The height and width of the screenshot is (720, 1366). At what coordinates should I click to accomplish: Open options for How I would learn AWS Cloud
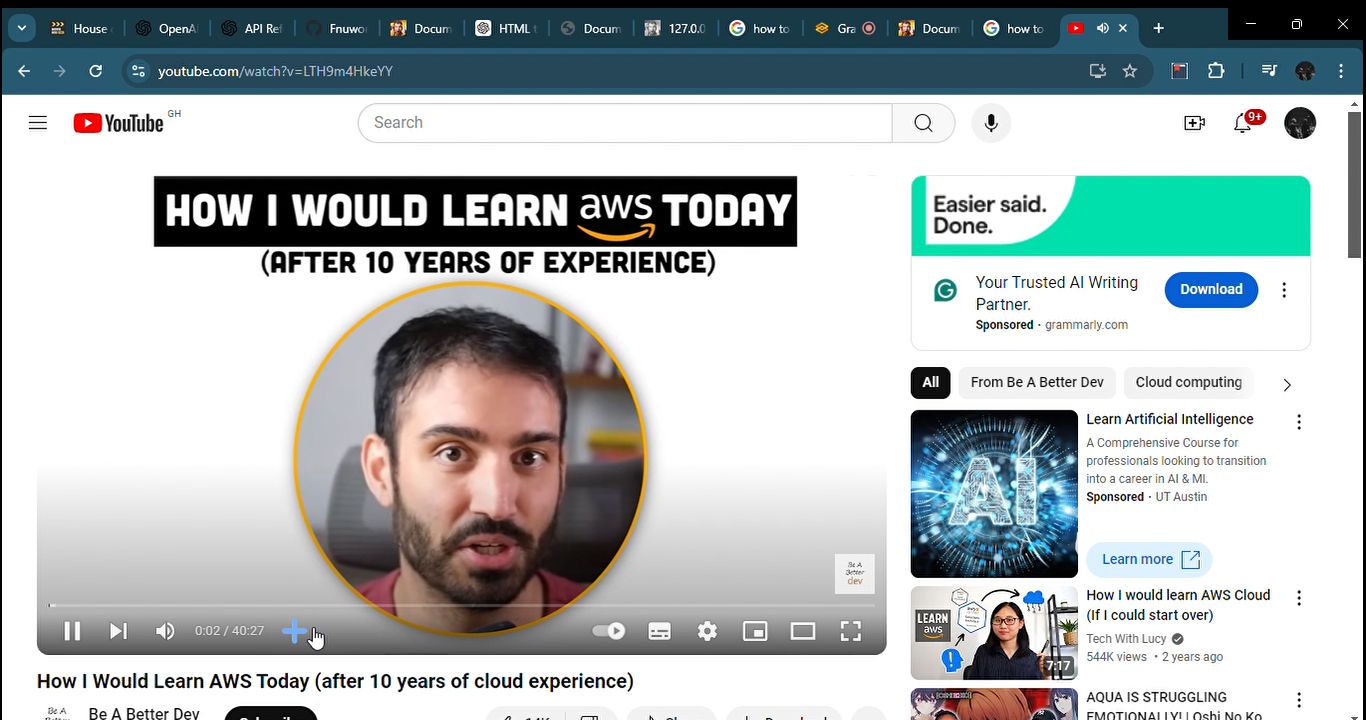pos(1299,598)
